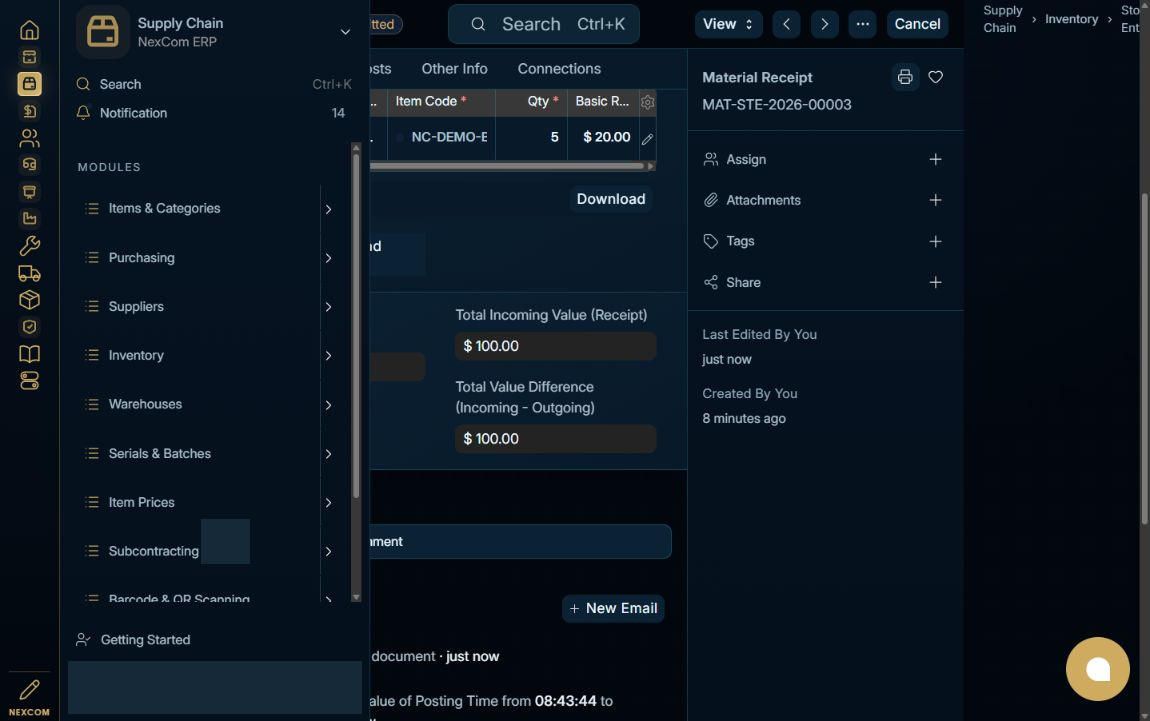This screenshot has width=1150, height=721.
Task: Click the headset support icon in rail
Action: [x=29, y=164]
